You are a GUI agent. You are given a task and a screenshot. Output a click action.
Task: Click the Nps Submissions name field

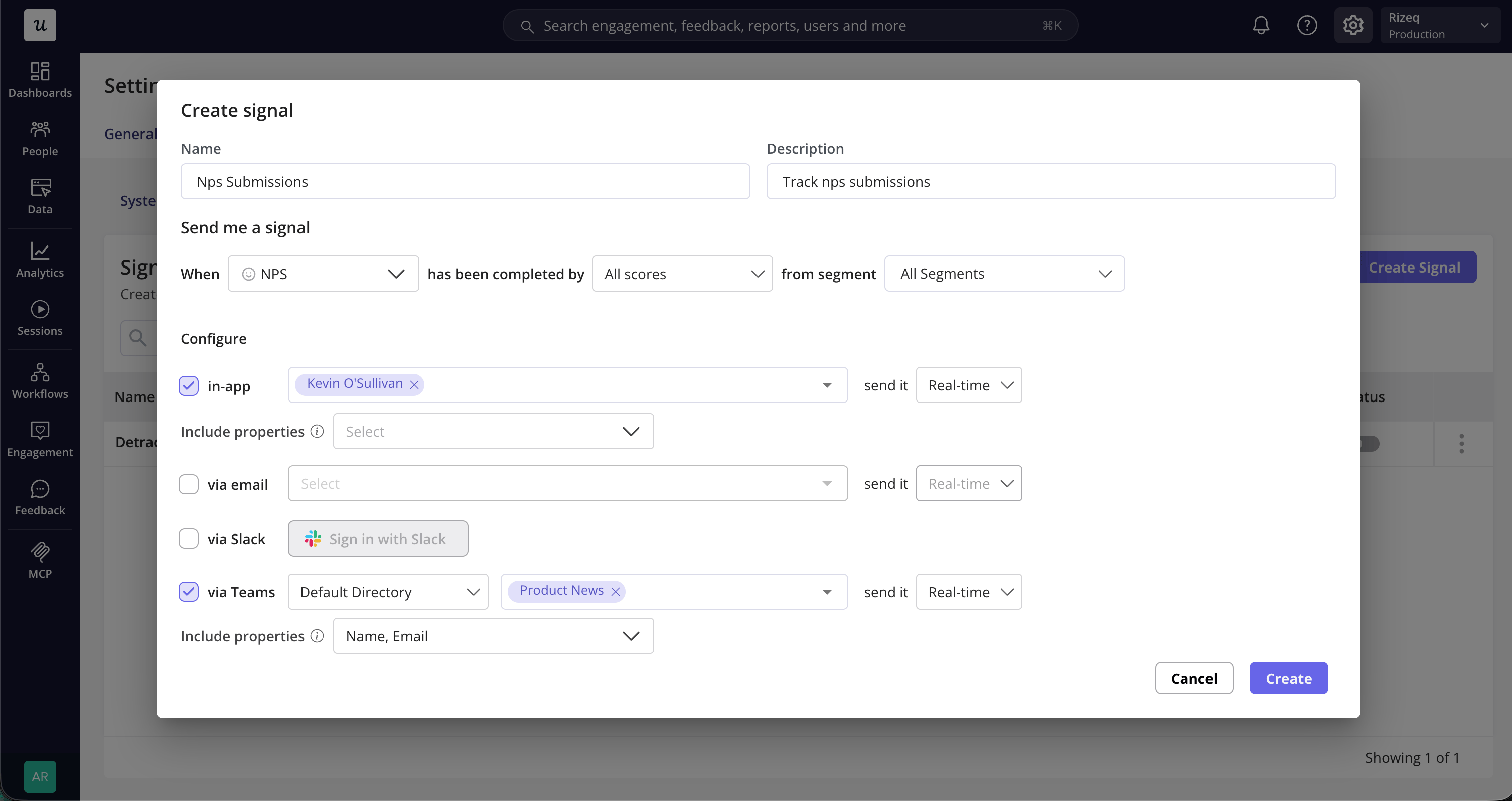[x=465, y=182]
